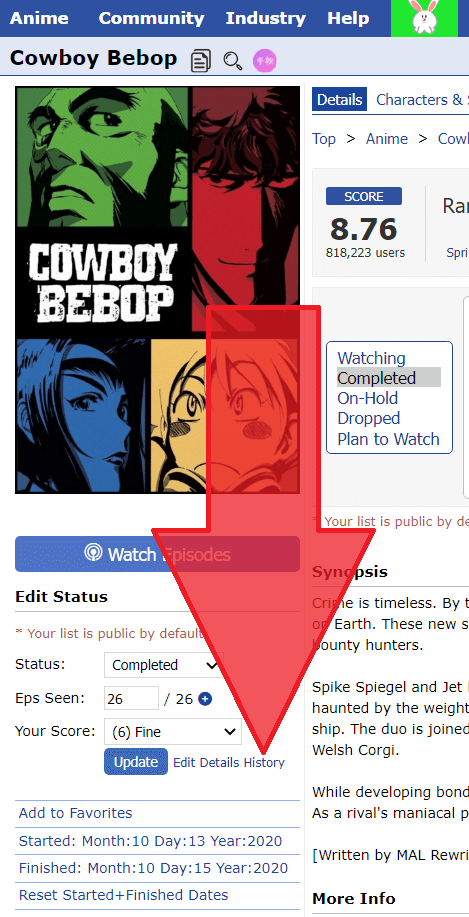Image resolution: width=469 pixels, height=917 pixels.
Task: Click the pink round badge icon beside title
Action: tap(264, 60)
